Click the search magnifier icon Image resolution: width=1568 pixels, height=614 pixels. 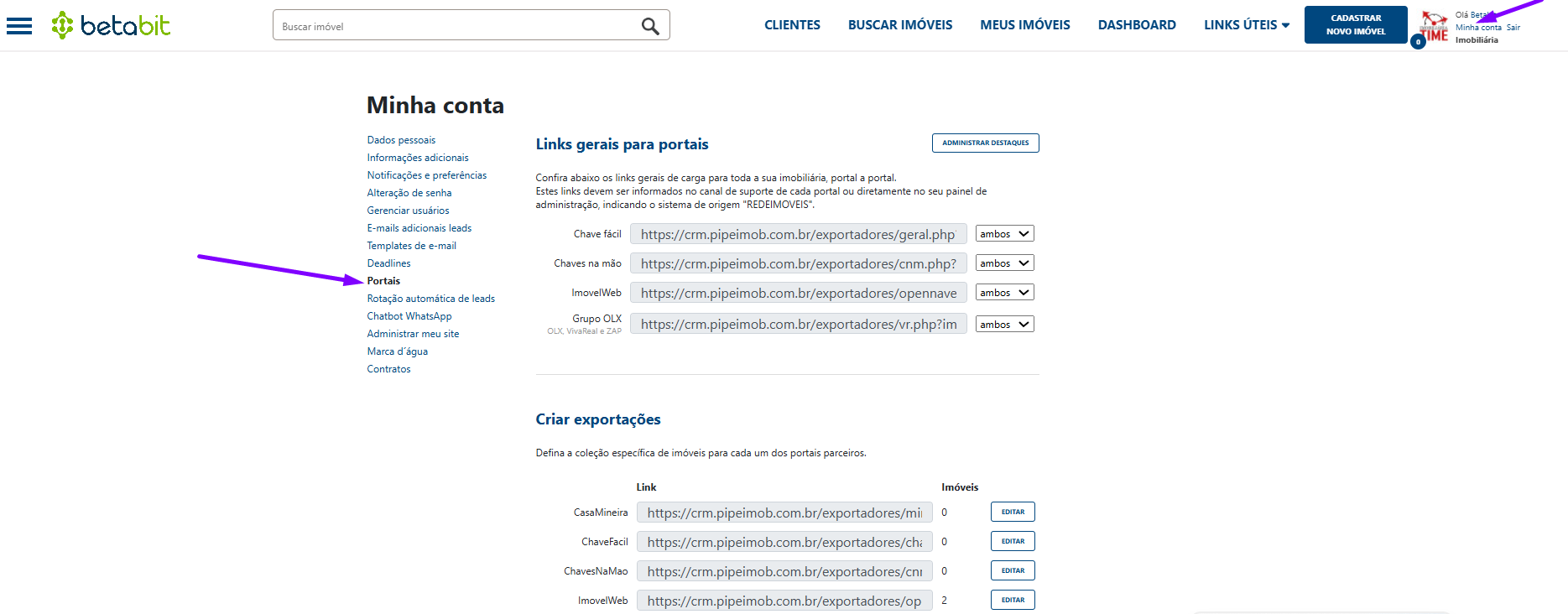650,26
